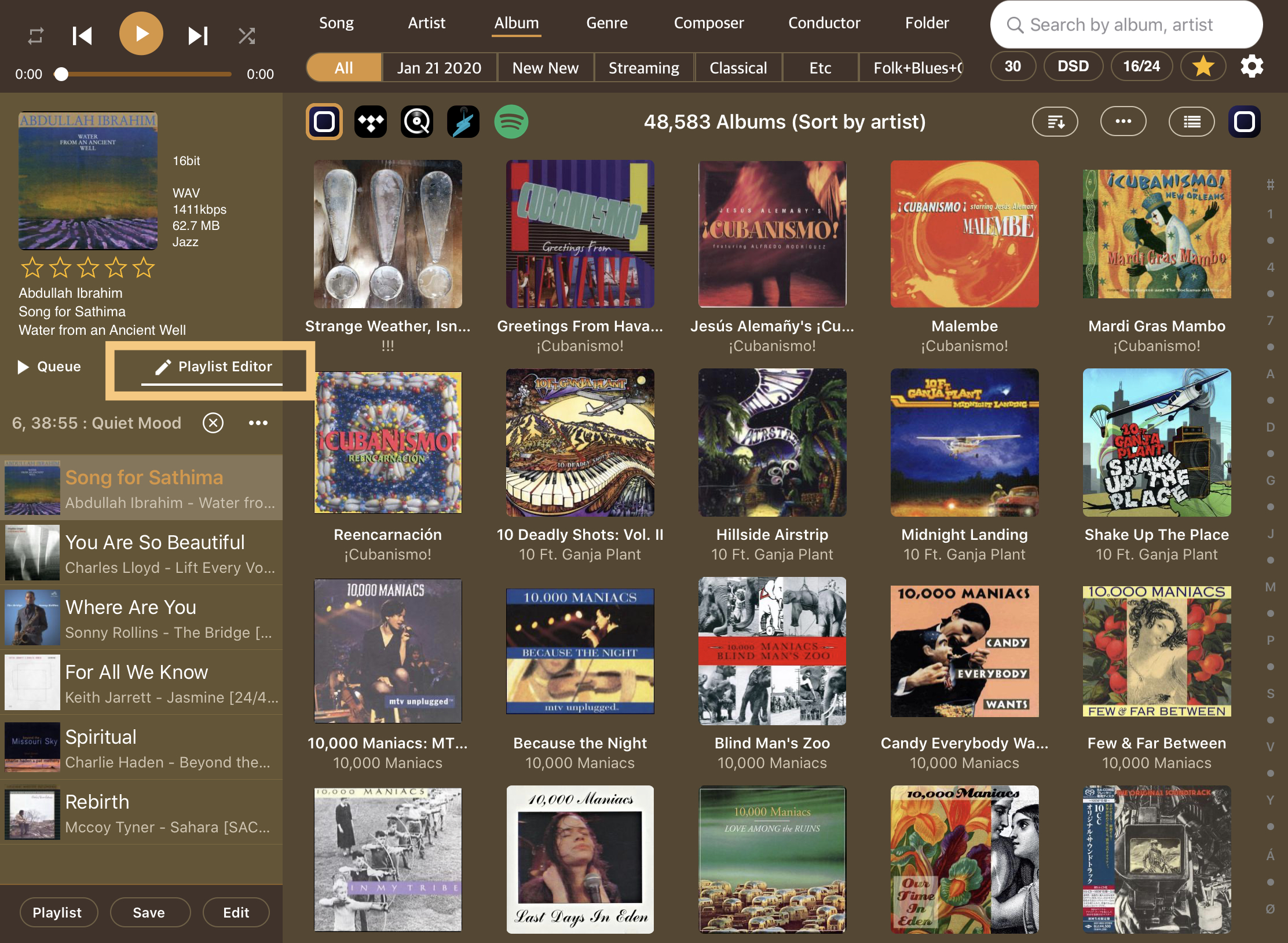Select the Streaming filter

click(x=643, y=68)
